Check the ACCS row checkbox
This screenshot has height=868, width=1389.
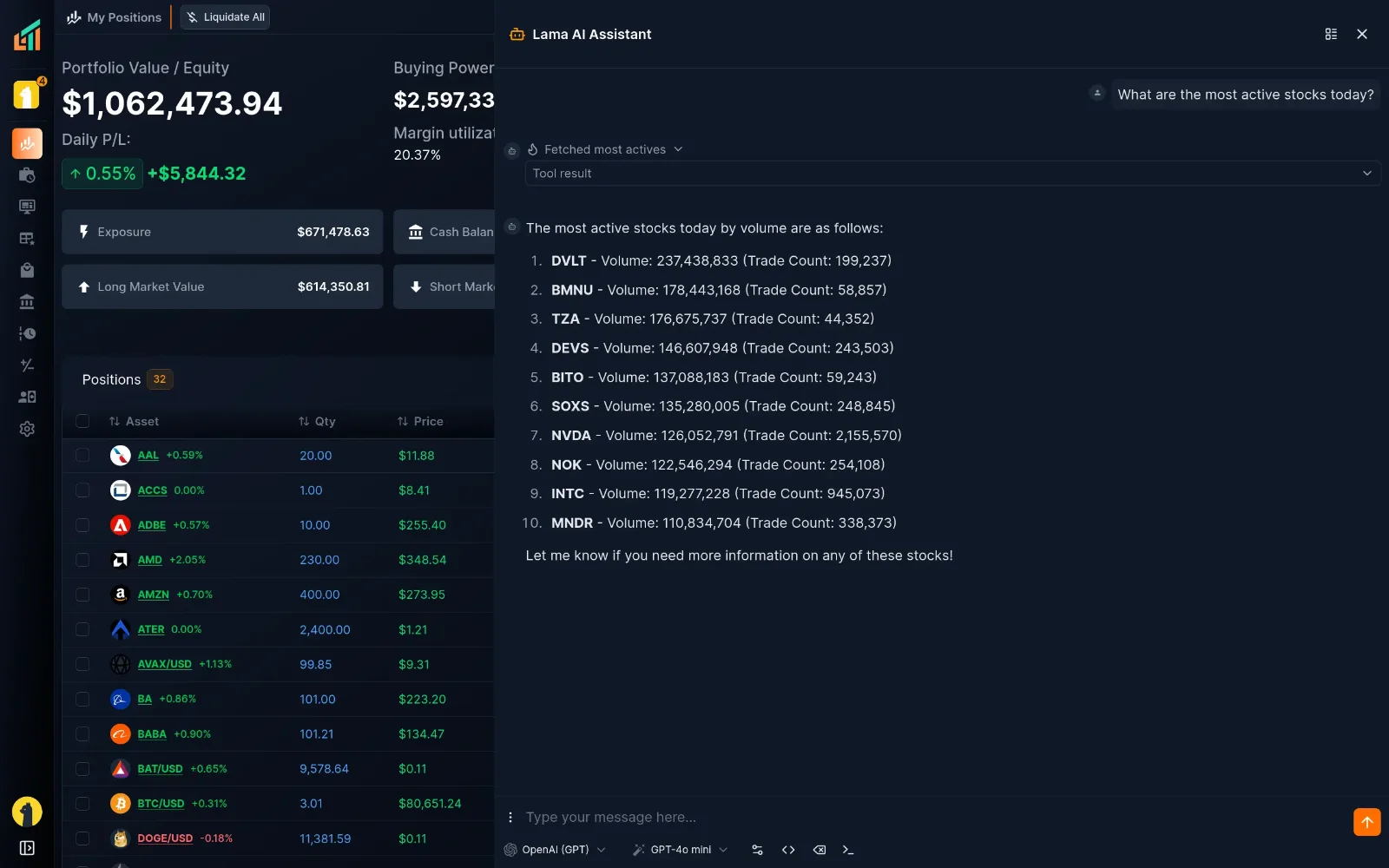click(x=82, y=490)
